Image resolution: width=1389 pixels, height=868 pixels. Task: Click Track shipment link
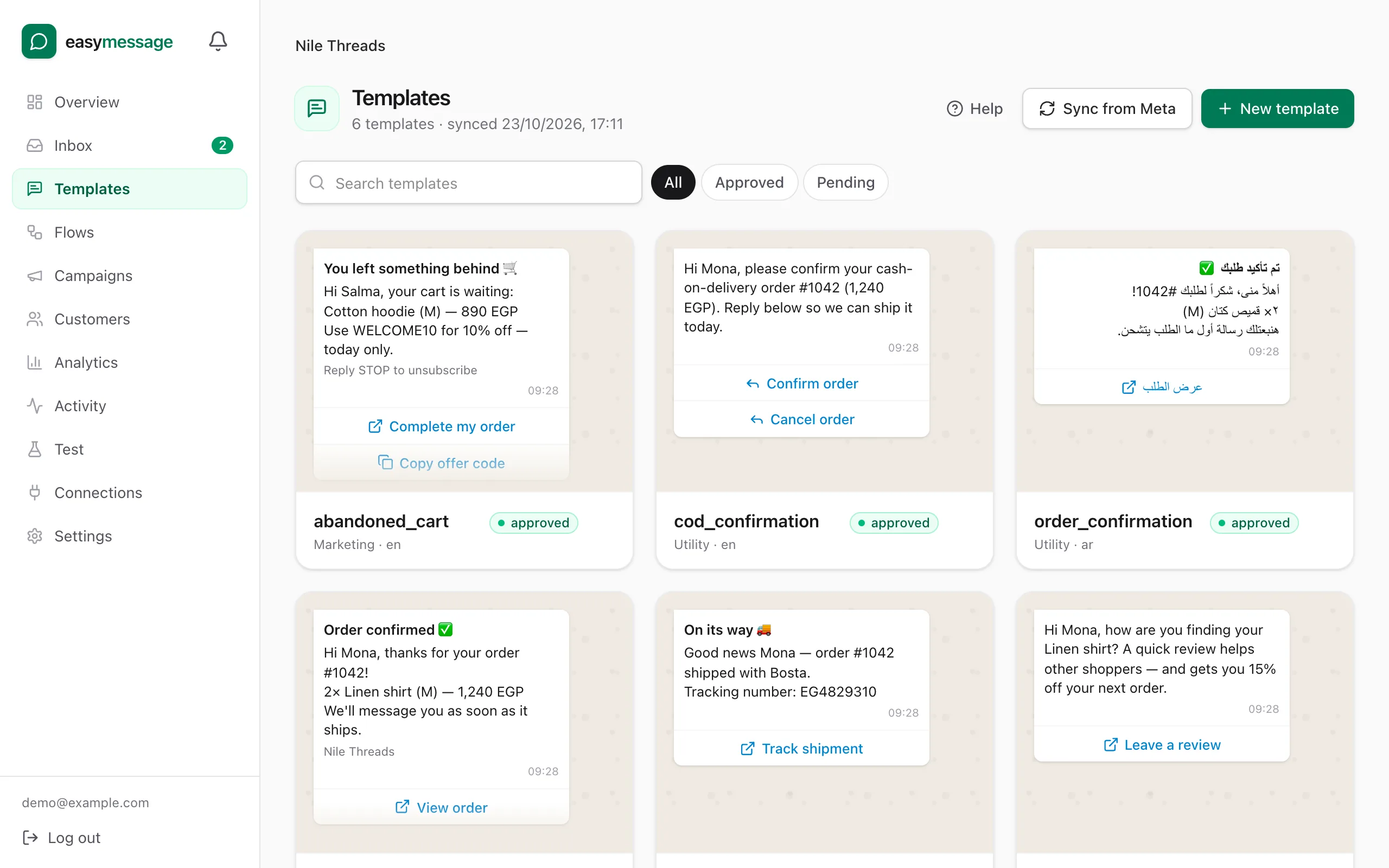pyautogui.click(x=801, y=748)
